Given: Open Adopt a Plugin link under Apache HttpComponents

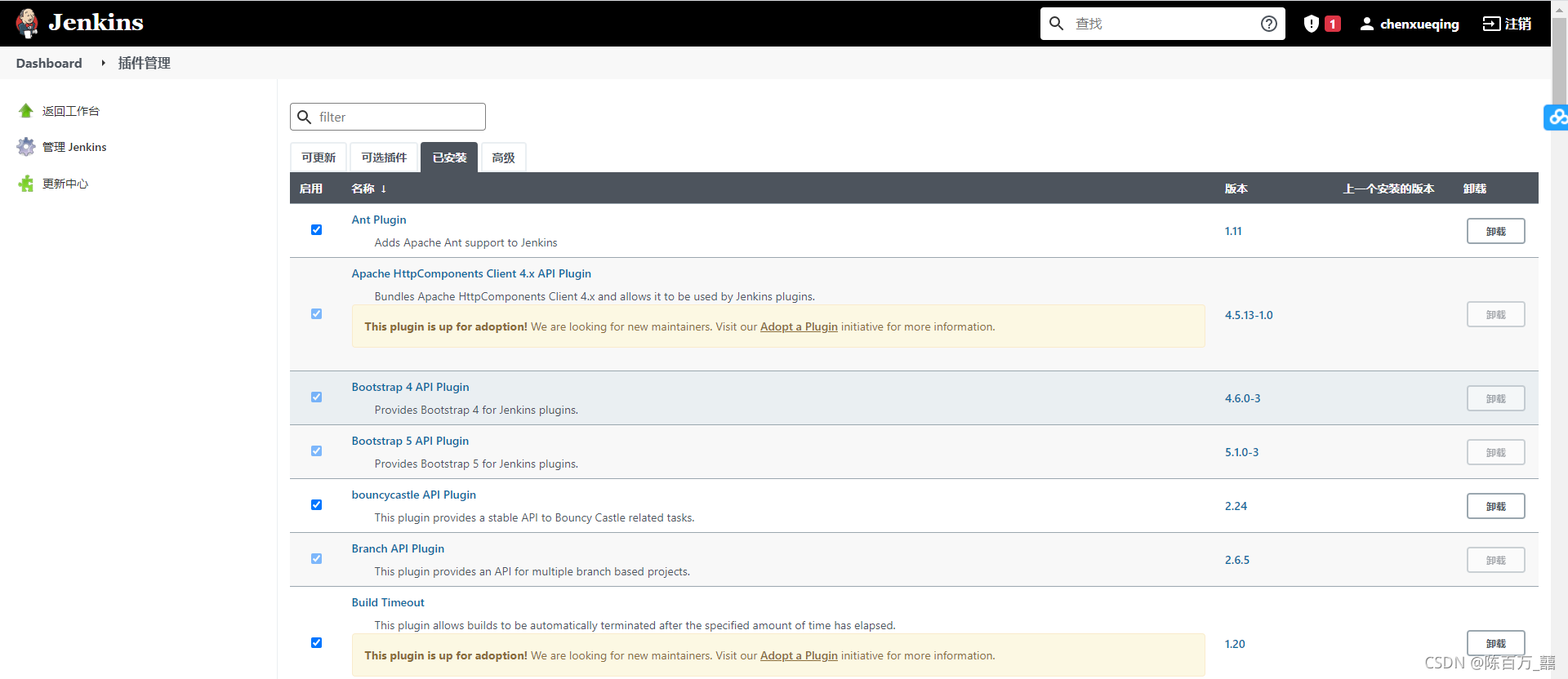Looking at the screenshot, I should point(799,326).
